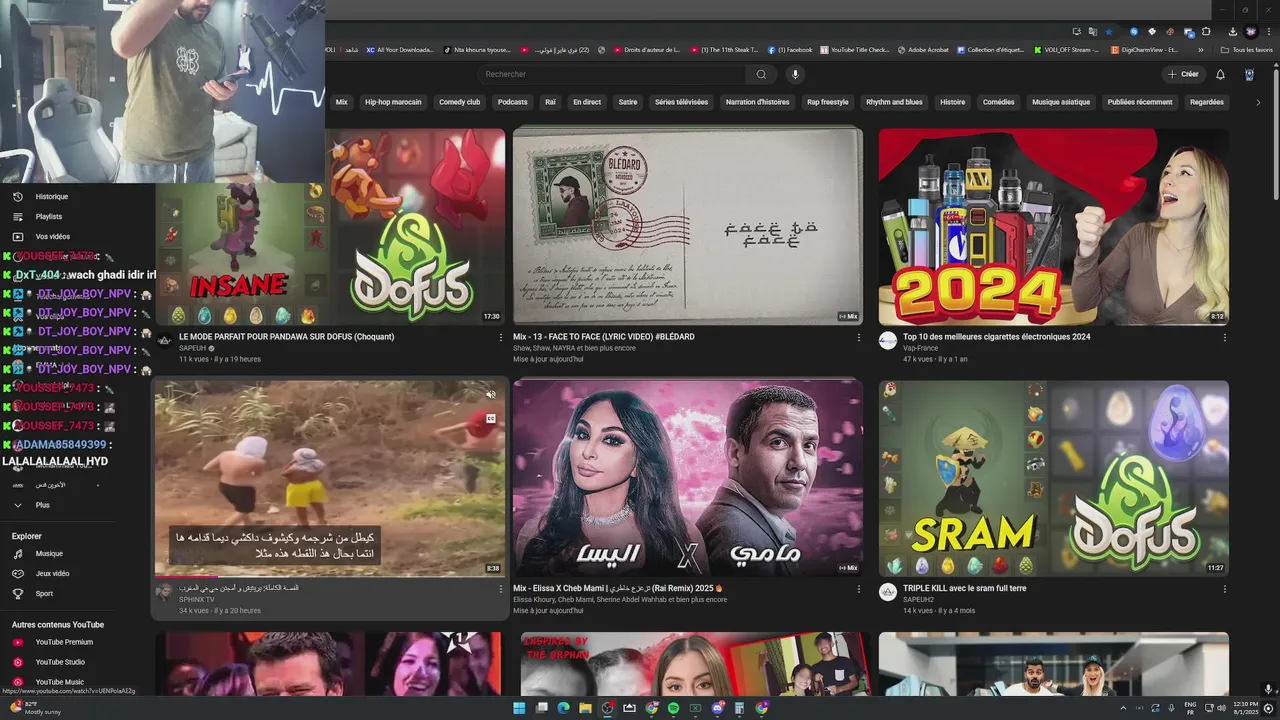The width and height of the screenshot is (1280, 720).
Task: Bookmark this page with star icon
Action: pos(1108,31)
